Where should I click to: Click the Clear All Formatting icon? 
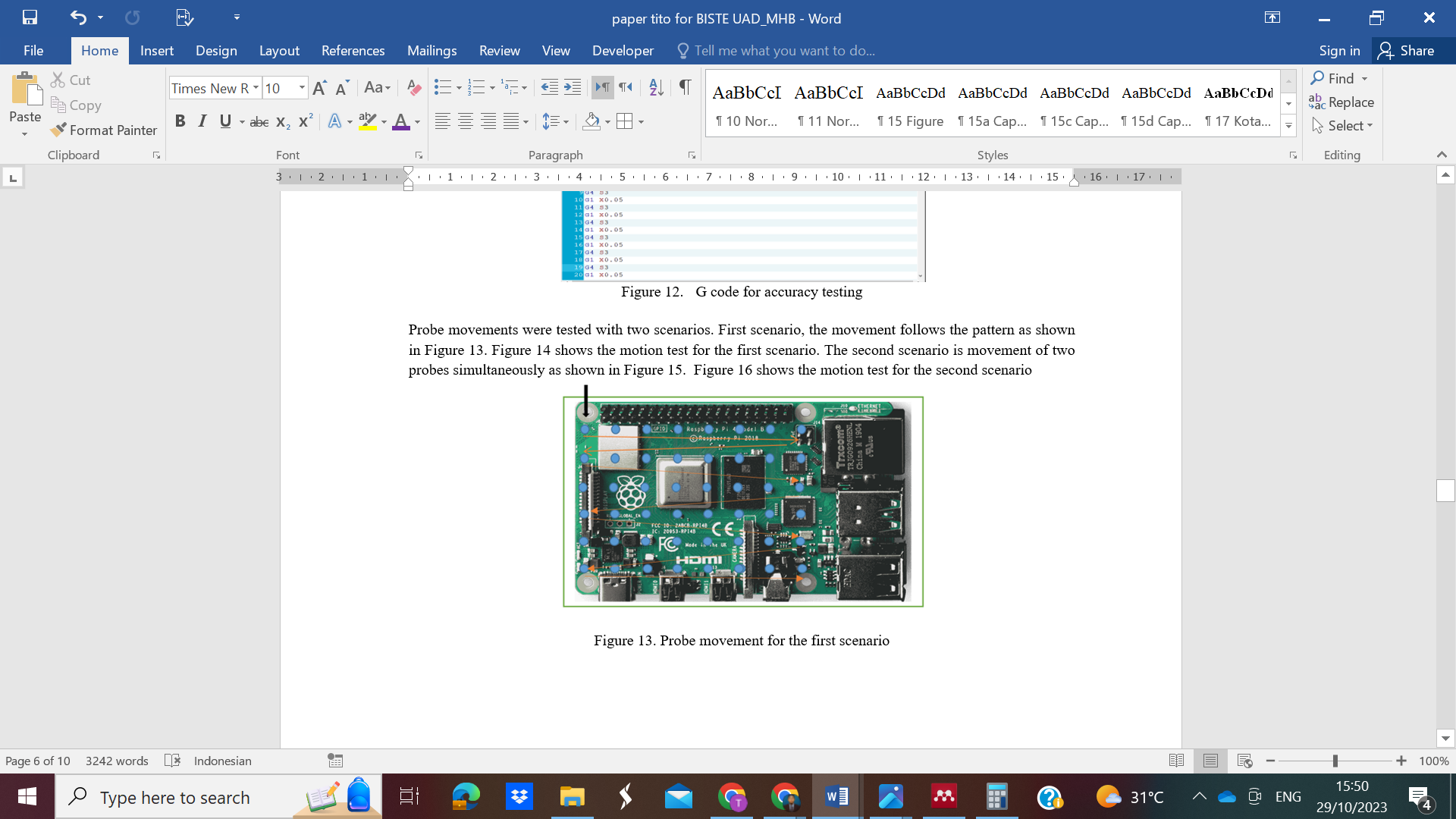point(413,88)
